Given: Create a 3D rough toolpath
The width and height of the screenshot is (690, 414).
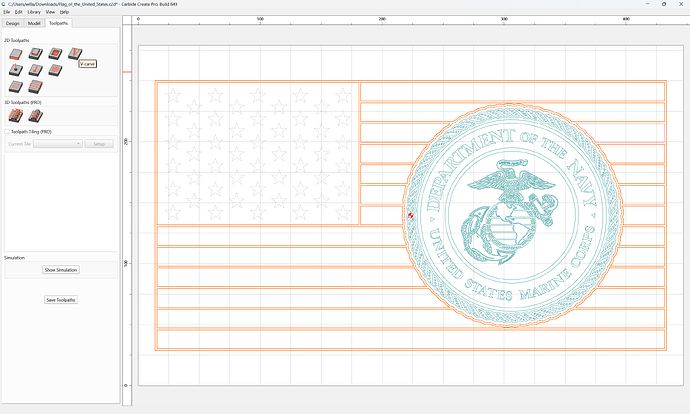Looking at the screenshot, I should point(16,116).
